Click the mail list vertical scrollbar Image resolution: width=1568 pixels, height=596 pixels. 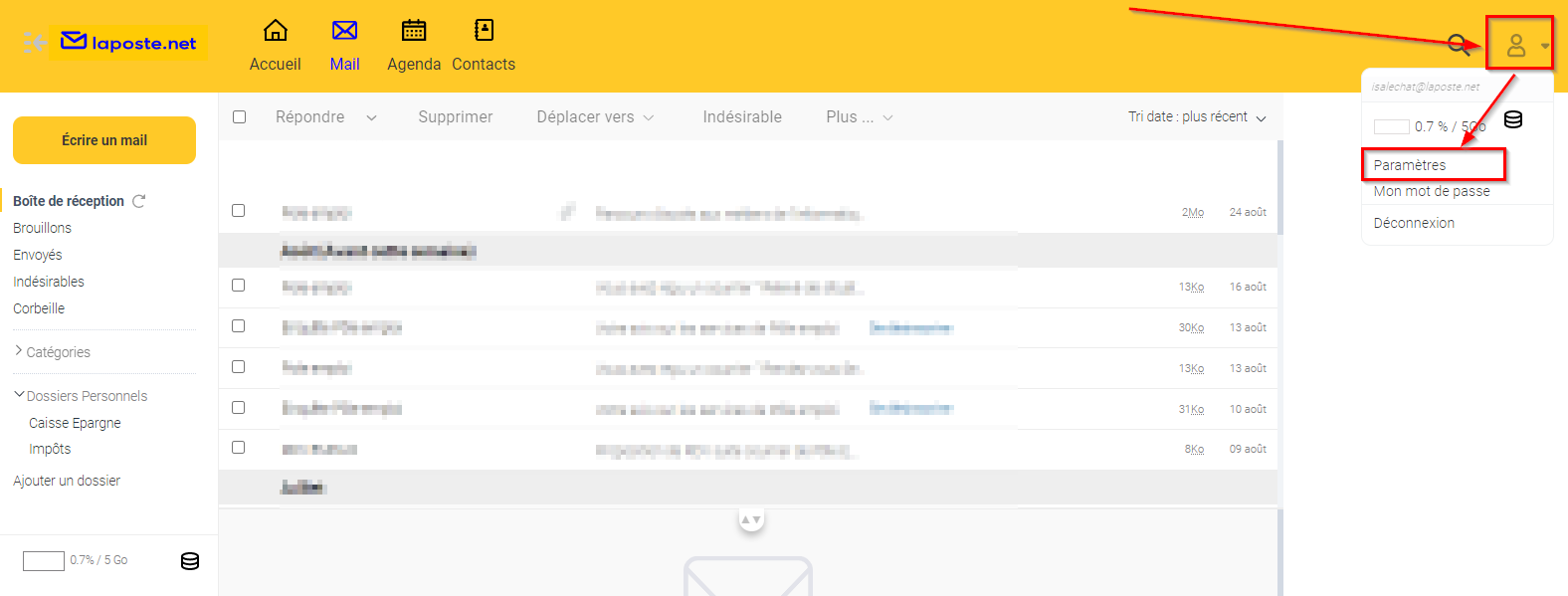pyautogui.click(x=1280, y=187)
